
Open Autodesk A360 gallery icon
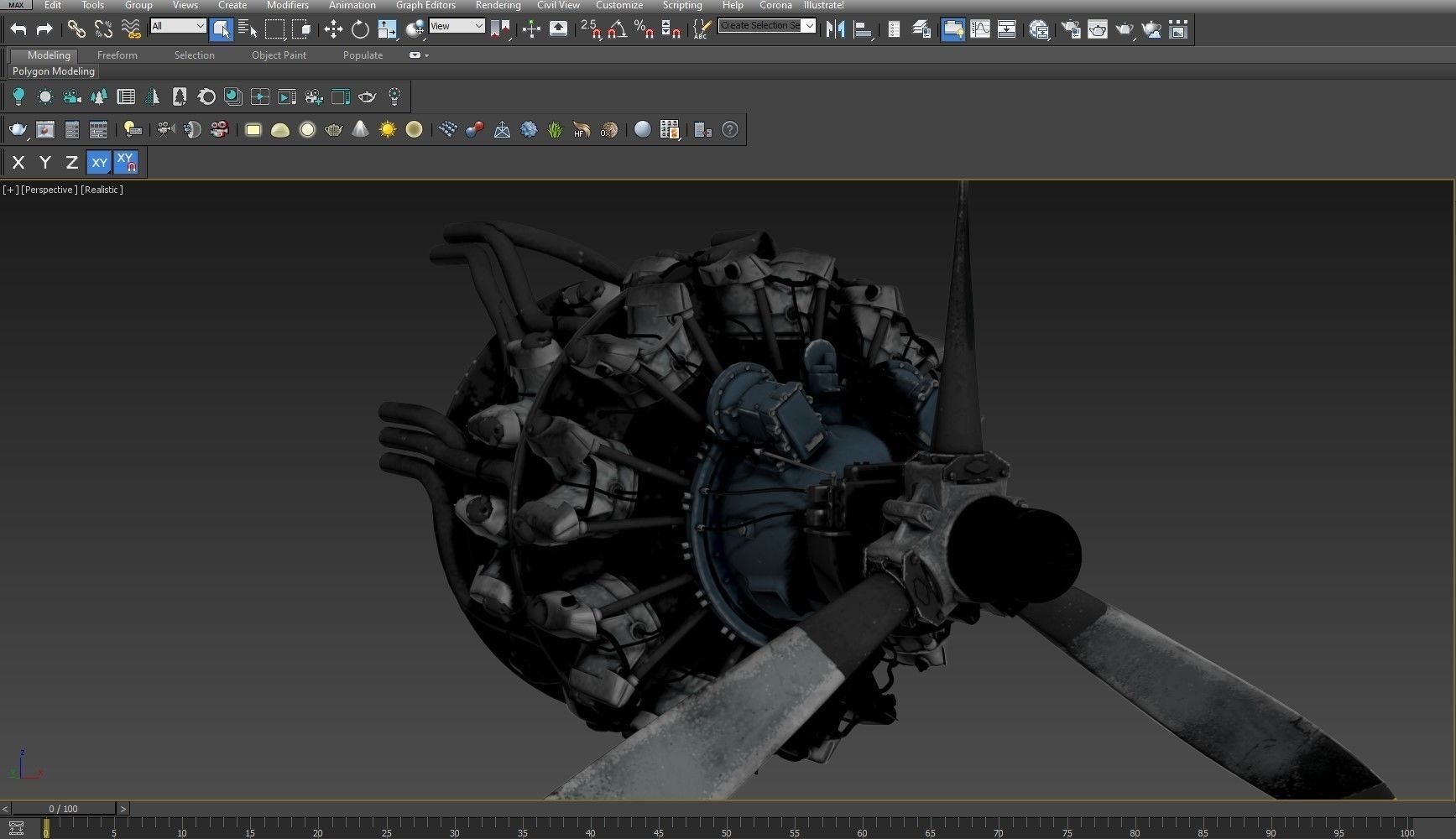coord(1178,29)
